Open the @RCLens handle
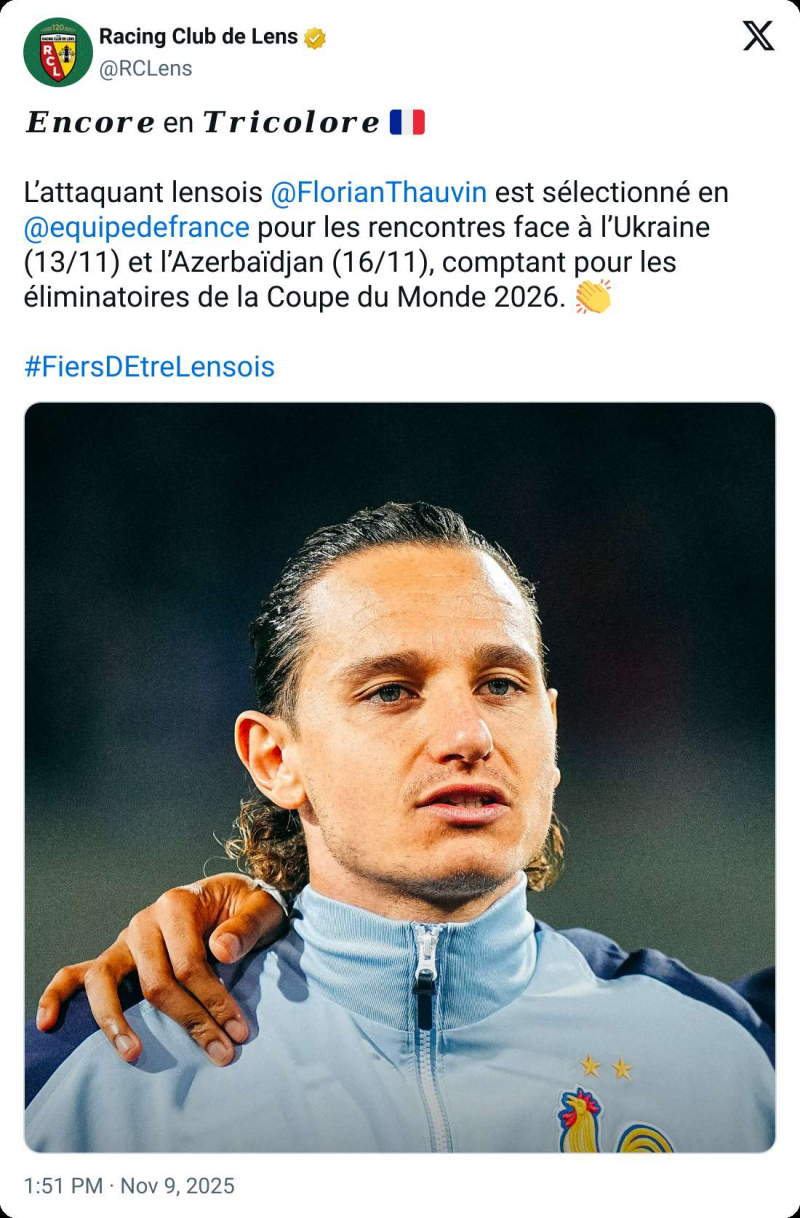Viewport: 800px width, 1218px height. [x=146, y=68]
